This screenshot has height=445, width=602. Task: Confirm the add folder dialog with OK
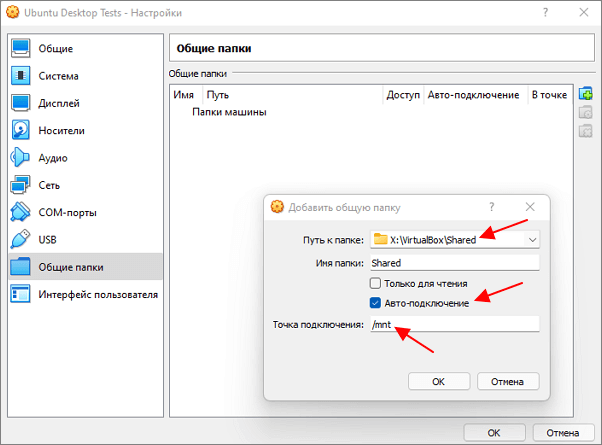[x=439, y=381]
